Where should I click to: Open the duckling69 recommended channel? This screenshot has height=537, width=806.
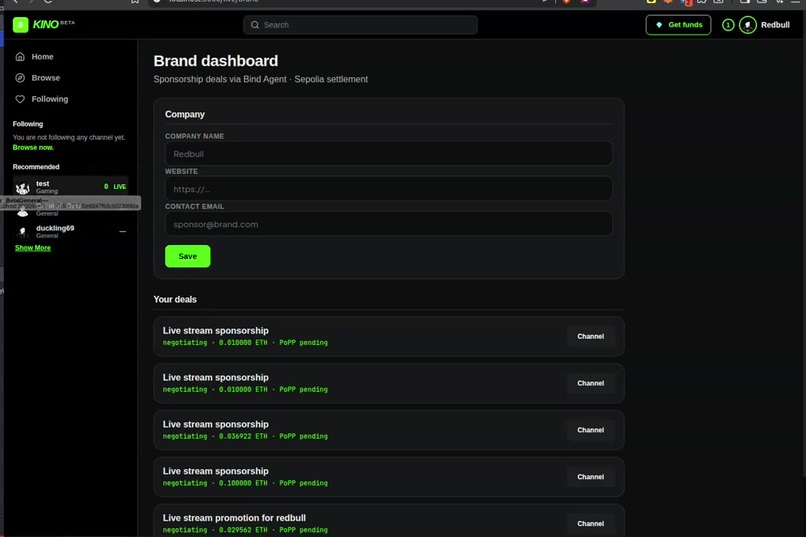pos(70,232)
